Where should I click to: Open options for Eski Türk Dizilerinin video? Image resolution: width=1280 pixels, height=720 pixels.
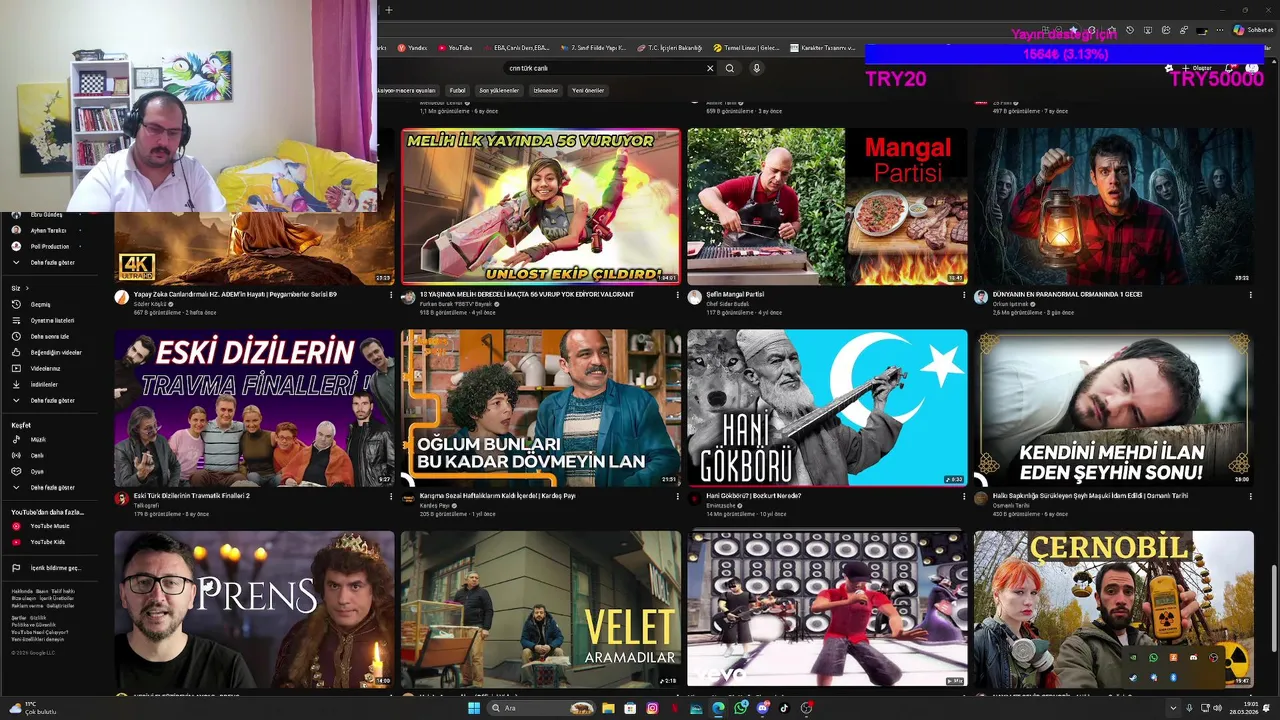(x=391, y=496)
